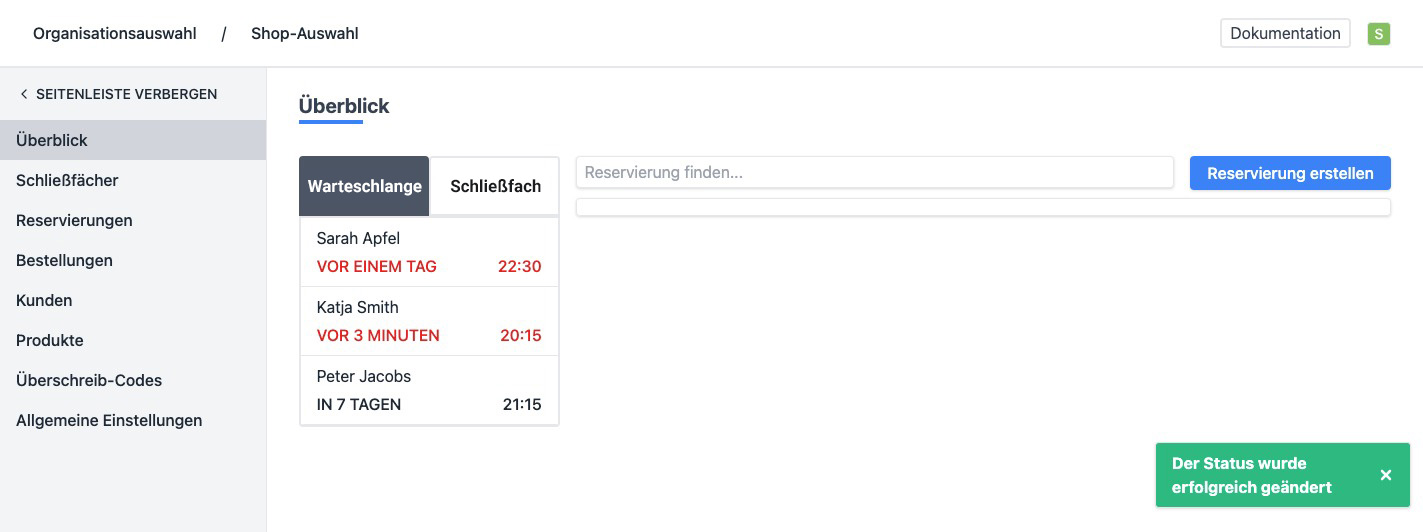Focus the Reservierung finden search field

tap(874, 172)
